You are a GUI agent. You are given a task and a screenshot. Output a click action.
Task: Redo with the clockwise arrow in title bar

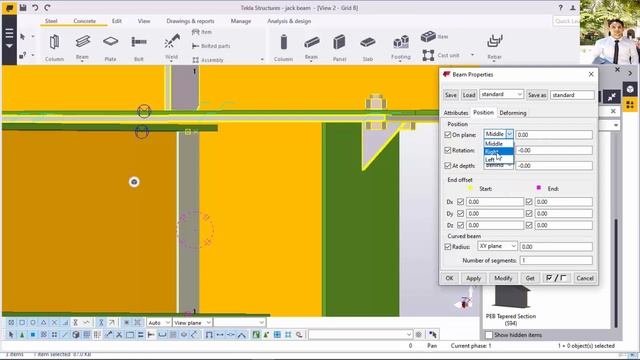(47, 7)
